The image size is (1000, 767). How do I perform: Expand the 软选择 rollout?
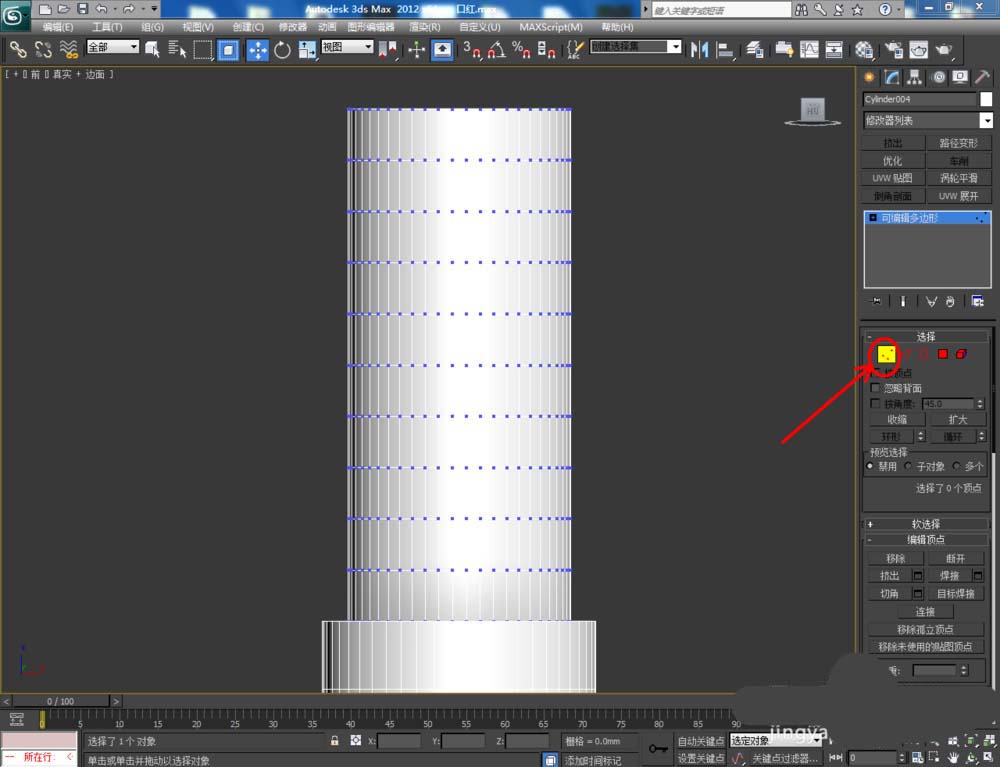coord(925,524)
